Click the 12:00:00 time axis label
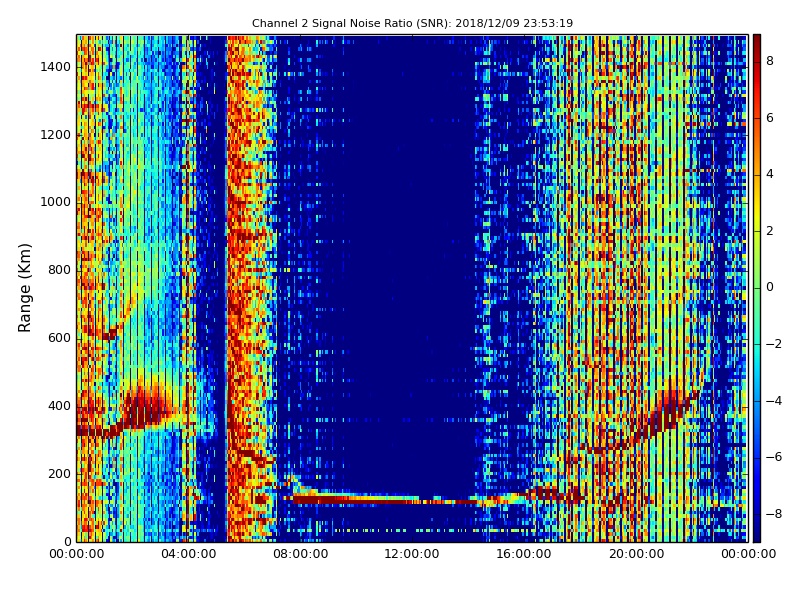Image resolution: width=800 pixels, height=600 pixels. click(x=412, y=554)
